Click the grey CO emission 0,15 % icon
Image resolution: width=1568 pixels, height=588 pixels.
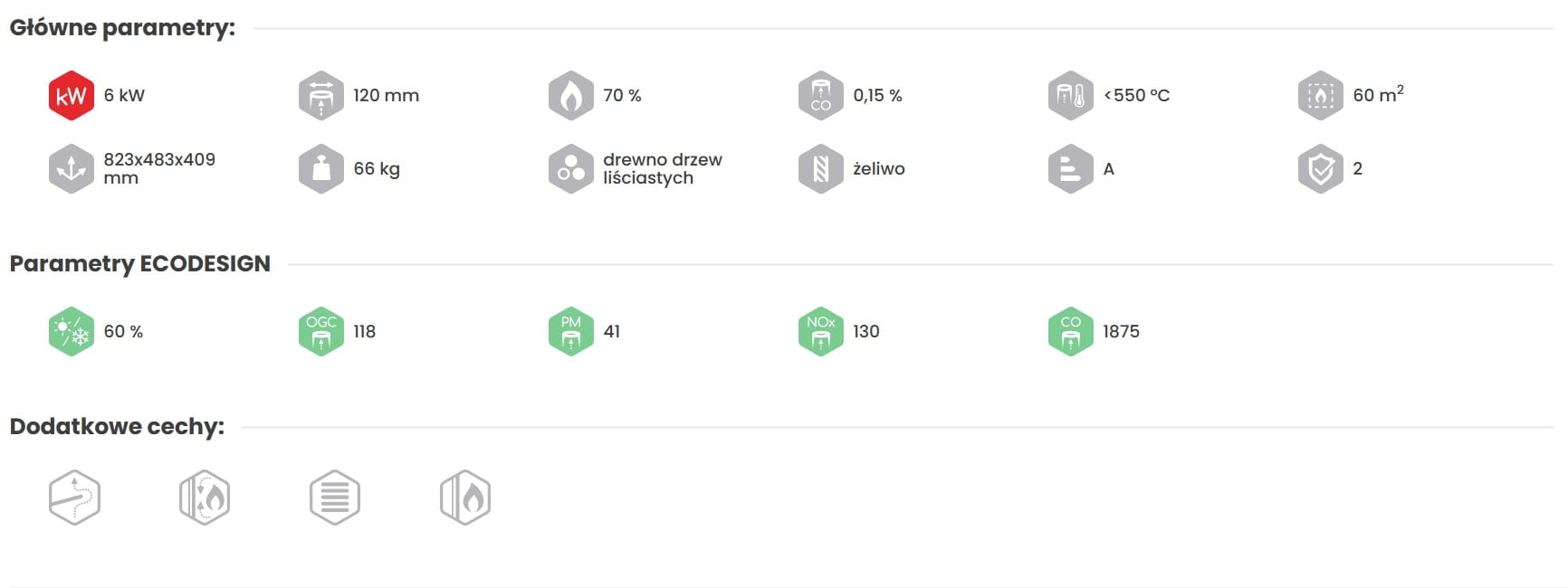click(821, 95)
